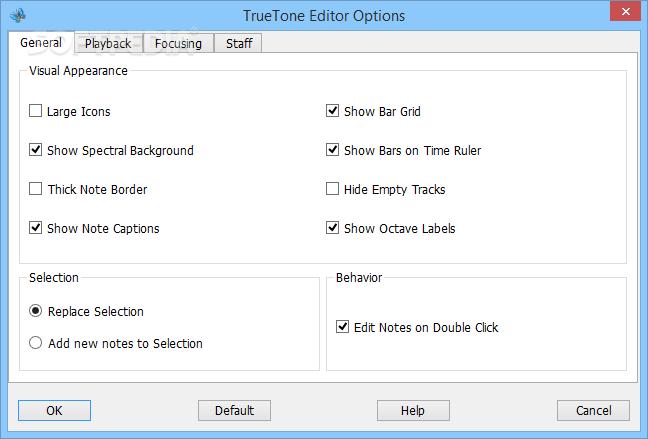Click the Default button
Image resolution: width=648 pixels, height=439 pixels.
click(x=235, y=410)
